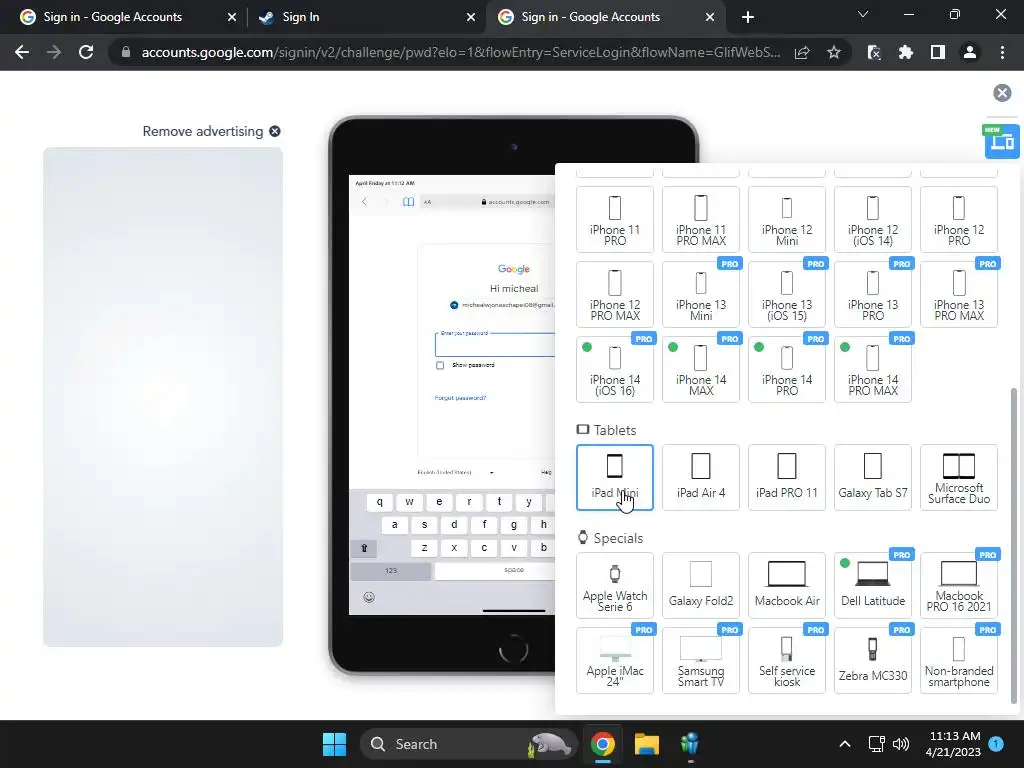Click the taskbar Search box
The image size is (1024, 768).
coord(468,744)
